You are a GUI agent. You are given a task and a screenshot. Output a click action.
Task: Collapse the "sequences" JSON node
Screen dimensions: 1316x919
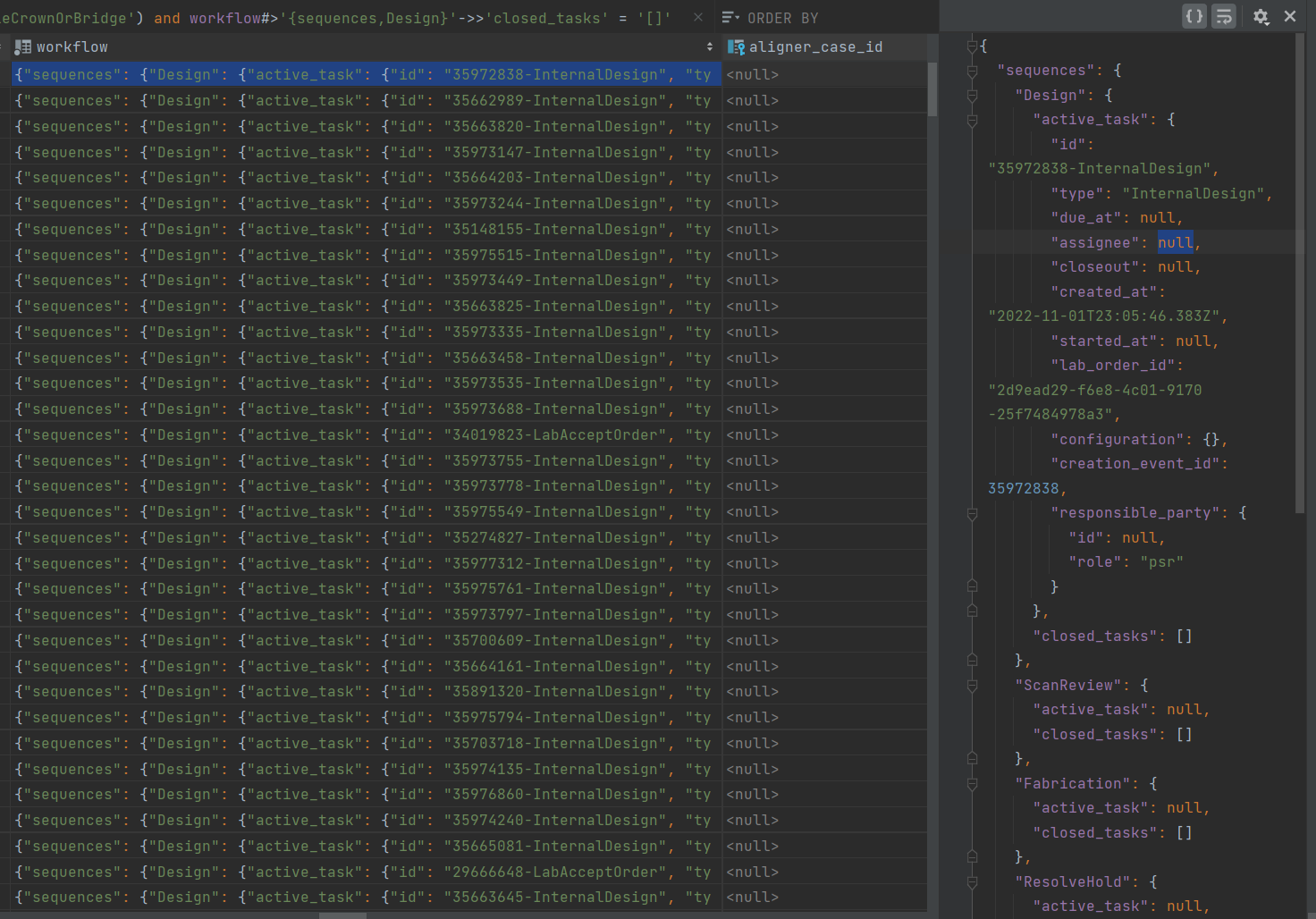pos(973,71)
